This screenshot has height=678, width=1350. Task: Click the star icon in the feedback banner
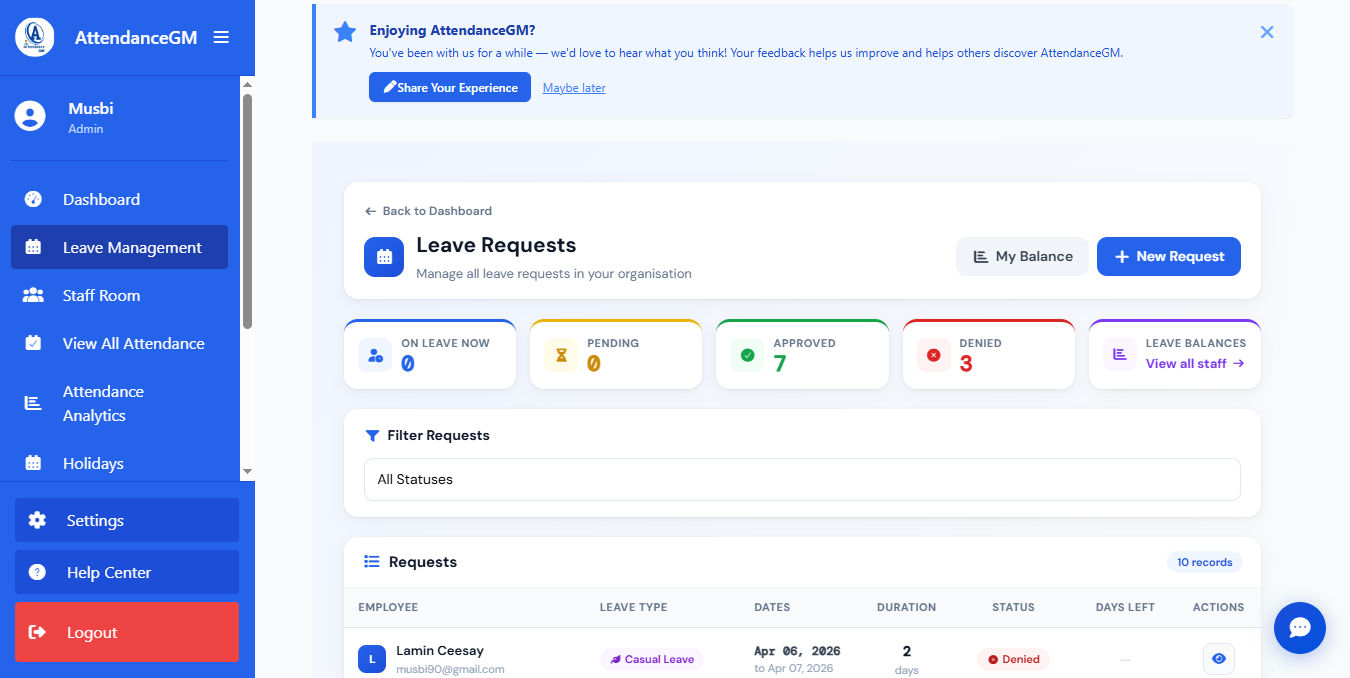(345, 32)
